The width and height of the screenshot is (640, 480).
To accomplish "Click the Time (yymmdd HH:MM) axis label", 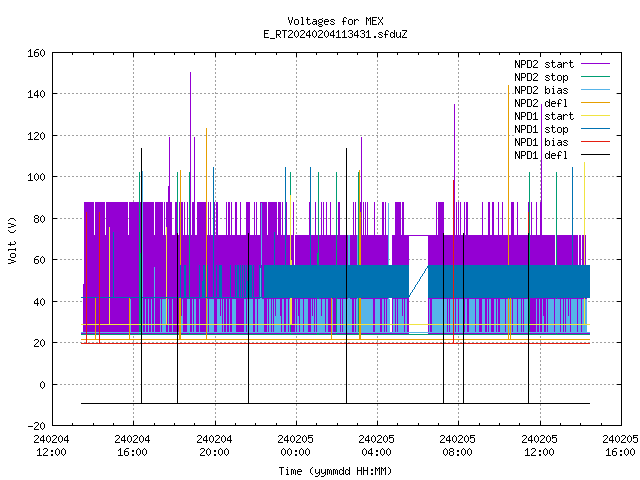I will [335, 471].
